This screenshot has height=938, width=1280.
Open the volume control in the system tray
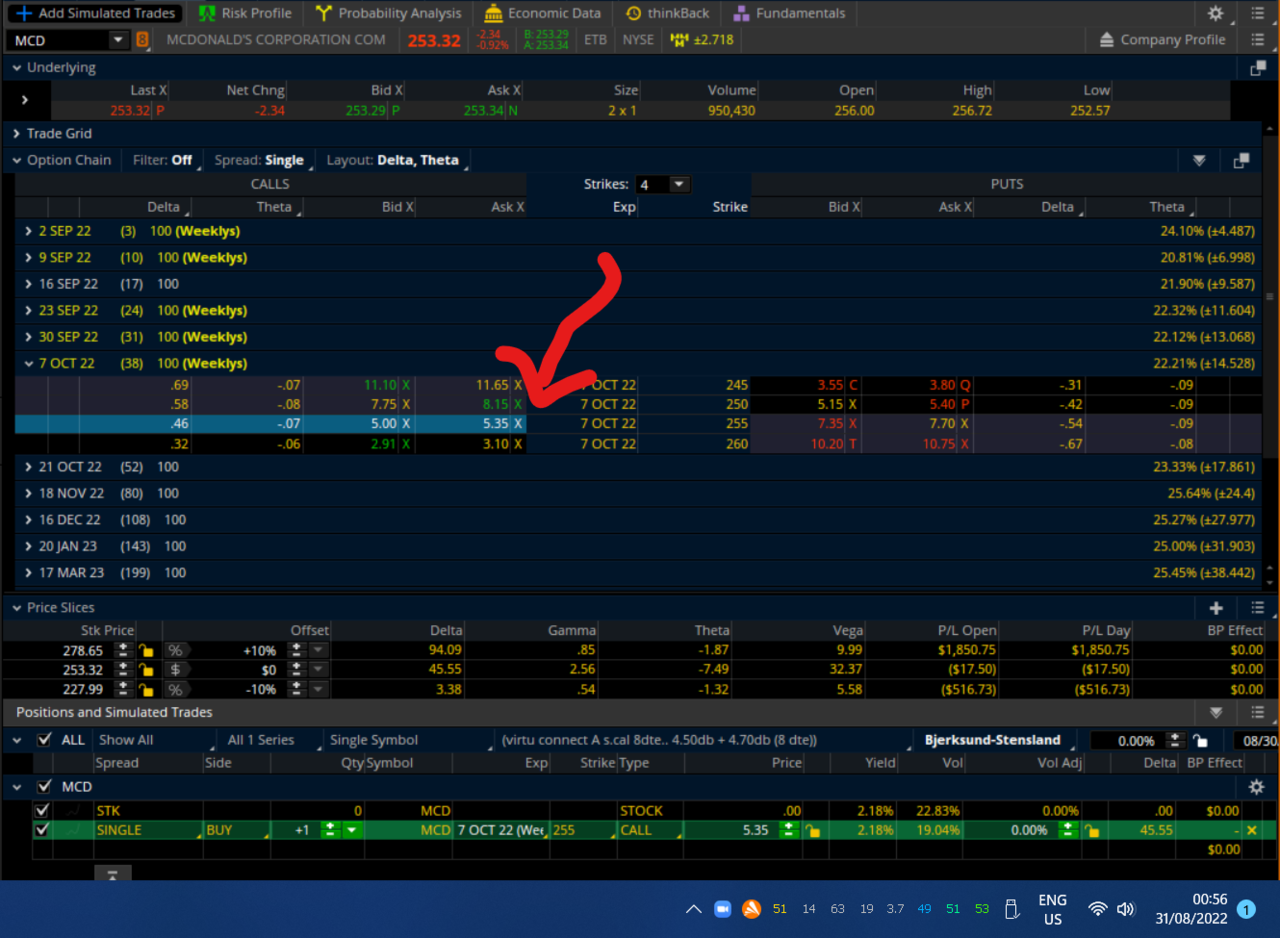pyautogui.click(x=1126, y=909)
